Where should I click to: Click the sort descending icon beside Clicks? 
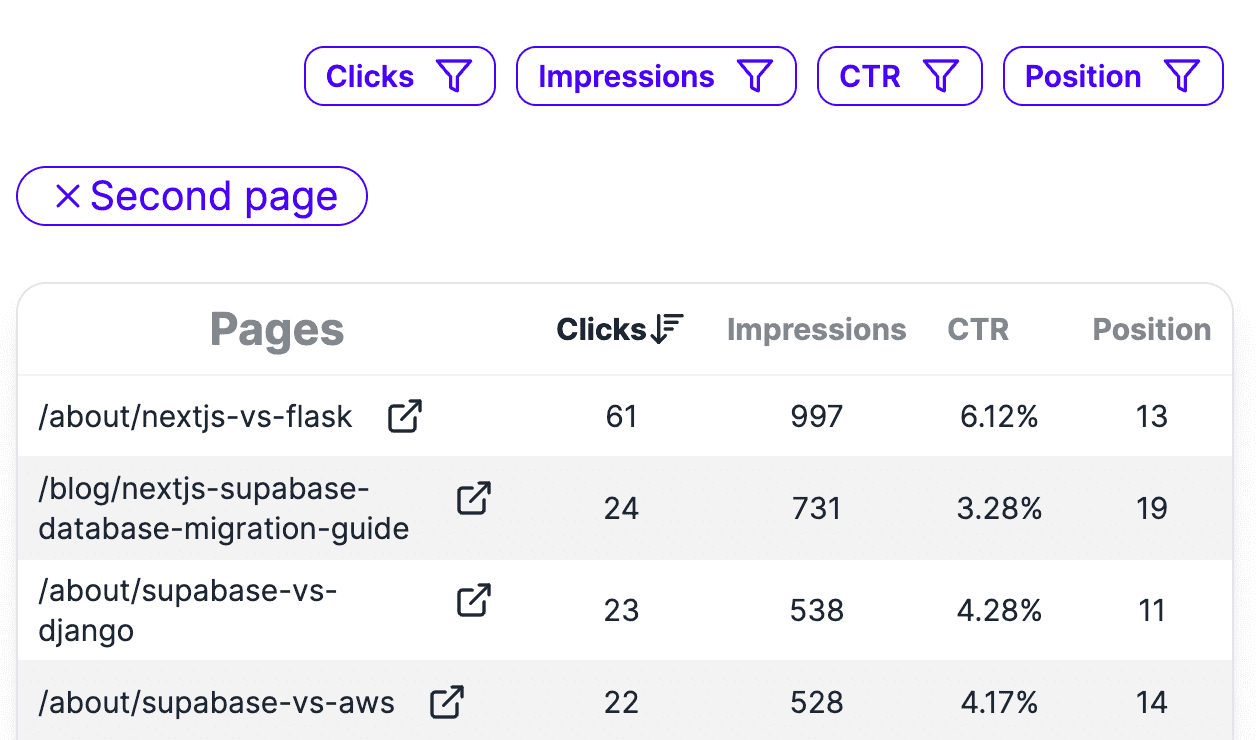[x=667, y=329]
